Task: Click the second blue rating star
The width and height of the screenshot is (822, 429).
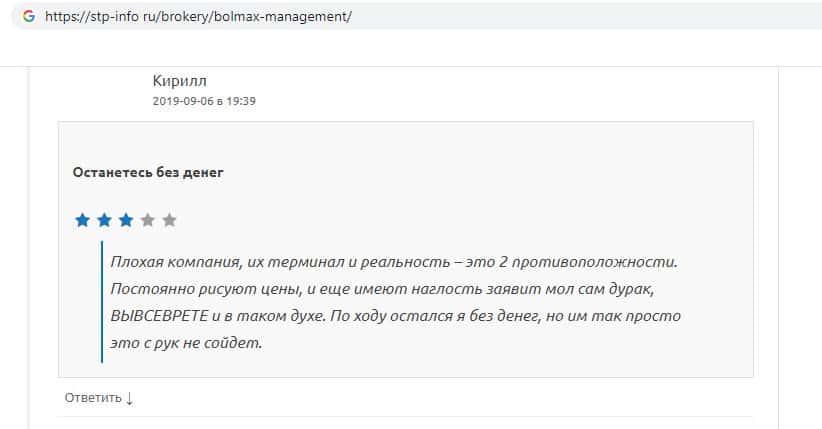Action: click(104, 220)
